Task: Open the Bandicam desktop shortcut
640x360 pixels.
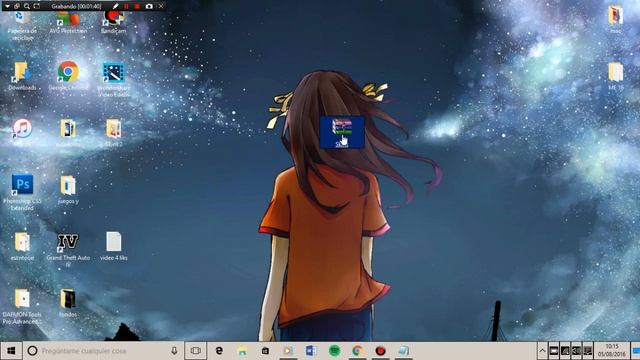Action: tap(113, 22)
